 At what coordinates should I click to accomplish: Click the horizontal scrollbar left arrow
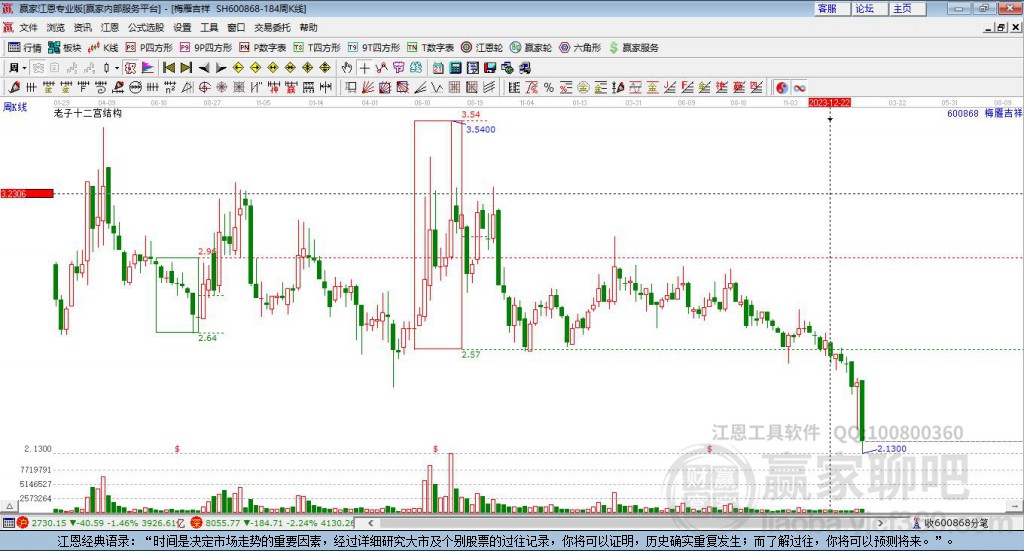click(x=371, y=523)
